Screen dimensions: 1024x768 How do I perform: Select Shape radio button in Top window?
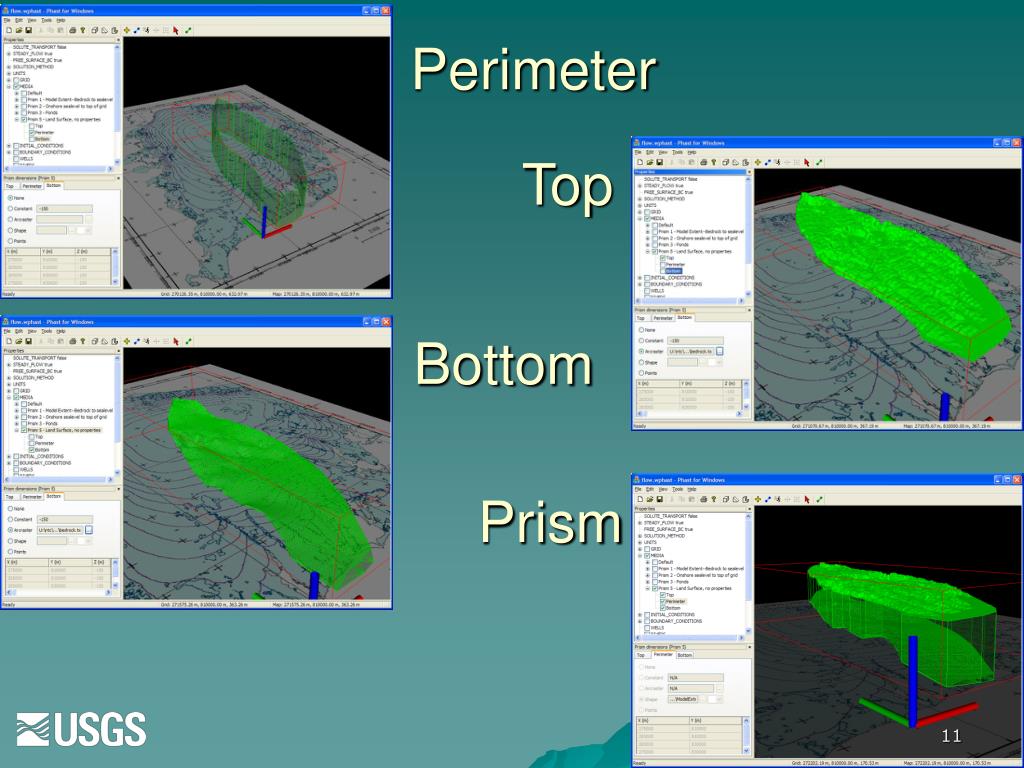641,362
